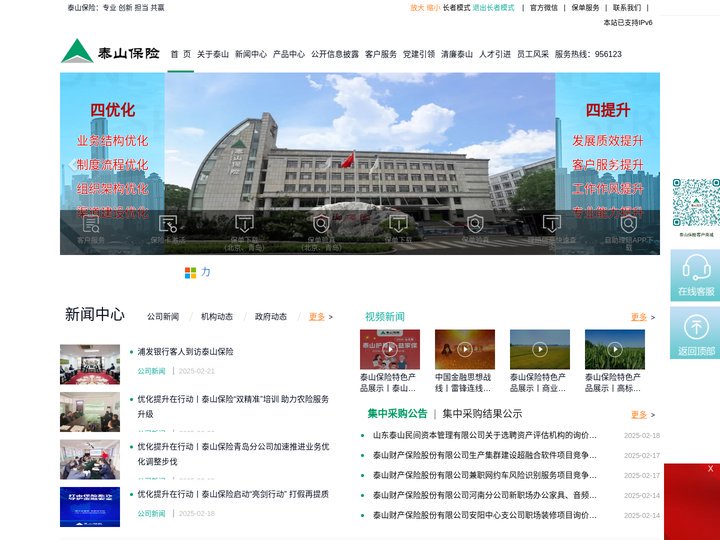
Task: Click 更多 in 新闻中心 section
Action: point(317,317)
